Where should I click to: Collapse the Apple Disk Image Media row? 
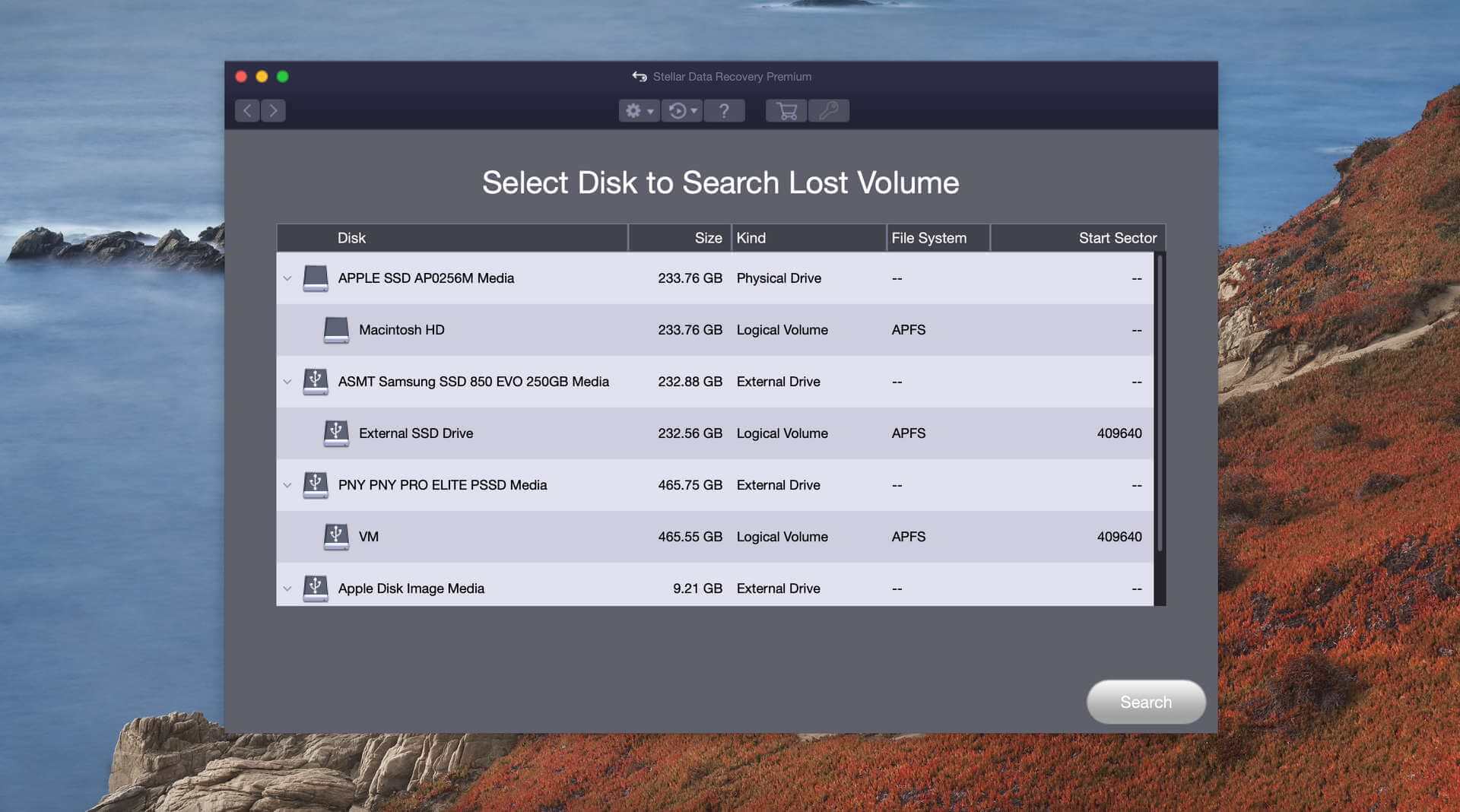[287, 588]
